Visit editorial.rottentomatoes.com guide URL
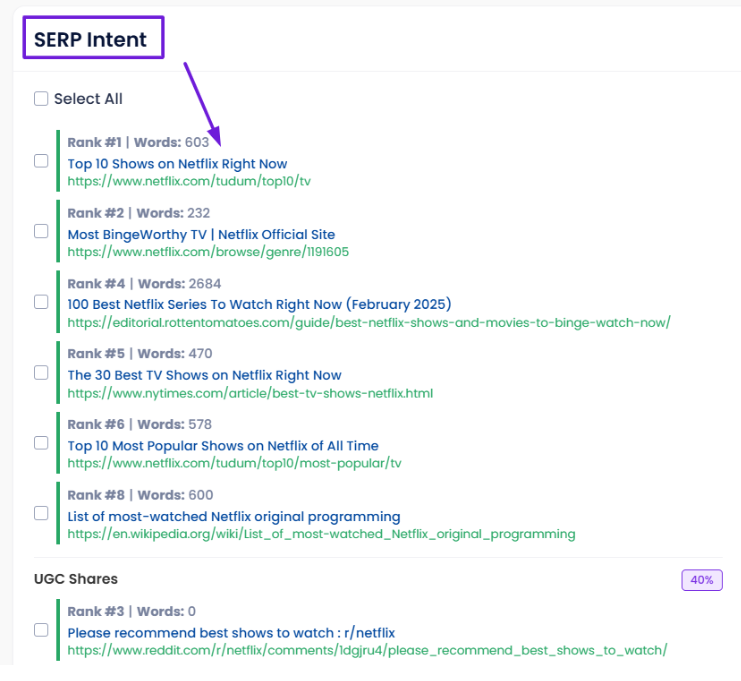741x681 pixels. (369, 323)
